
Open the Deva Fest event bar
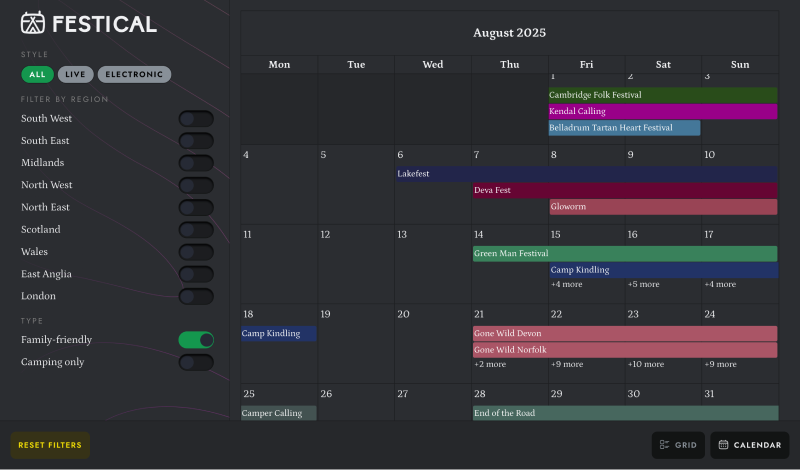tap(625, 190)
